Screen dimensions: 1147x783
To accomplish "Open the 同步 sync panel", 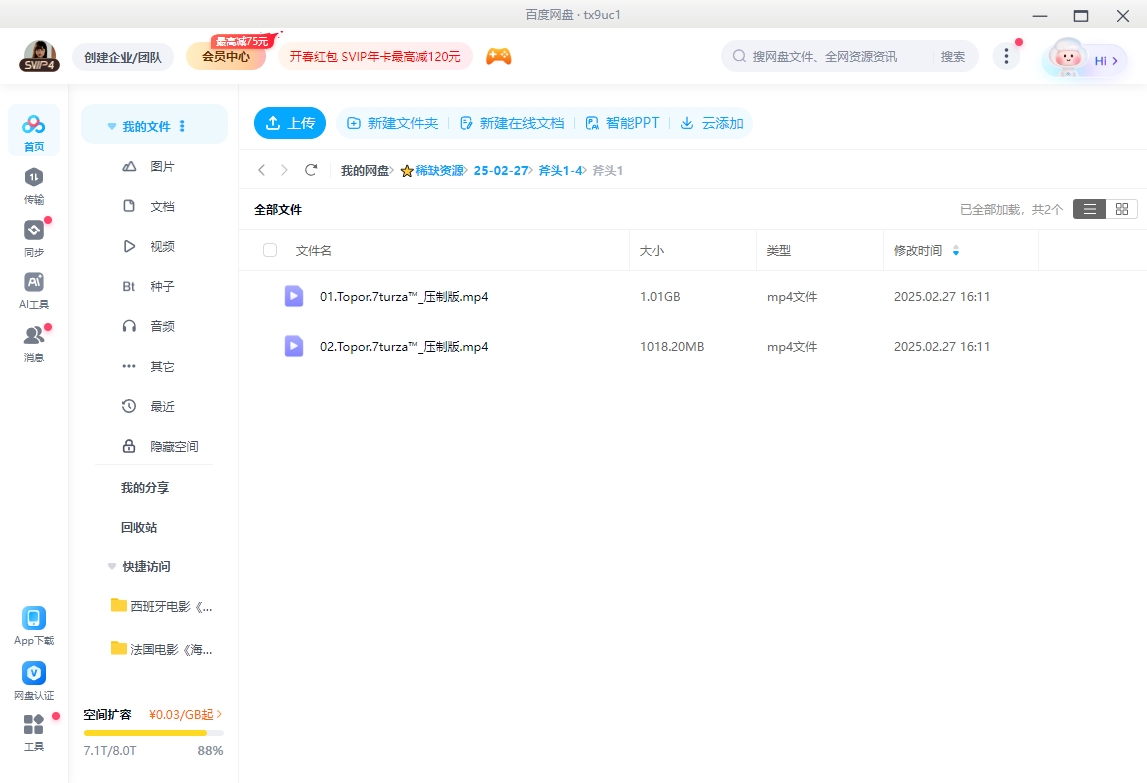I will tap(33, 237).
